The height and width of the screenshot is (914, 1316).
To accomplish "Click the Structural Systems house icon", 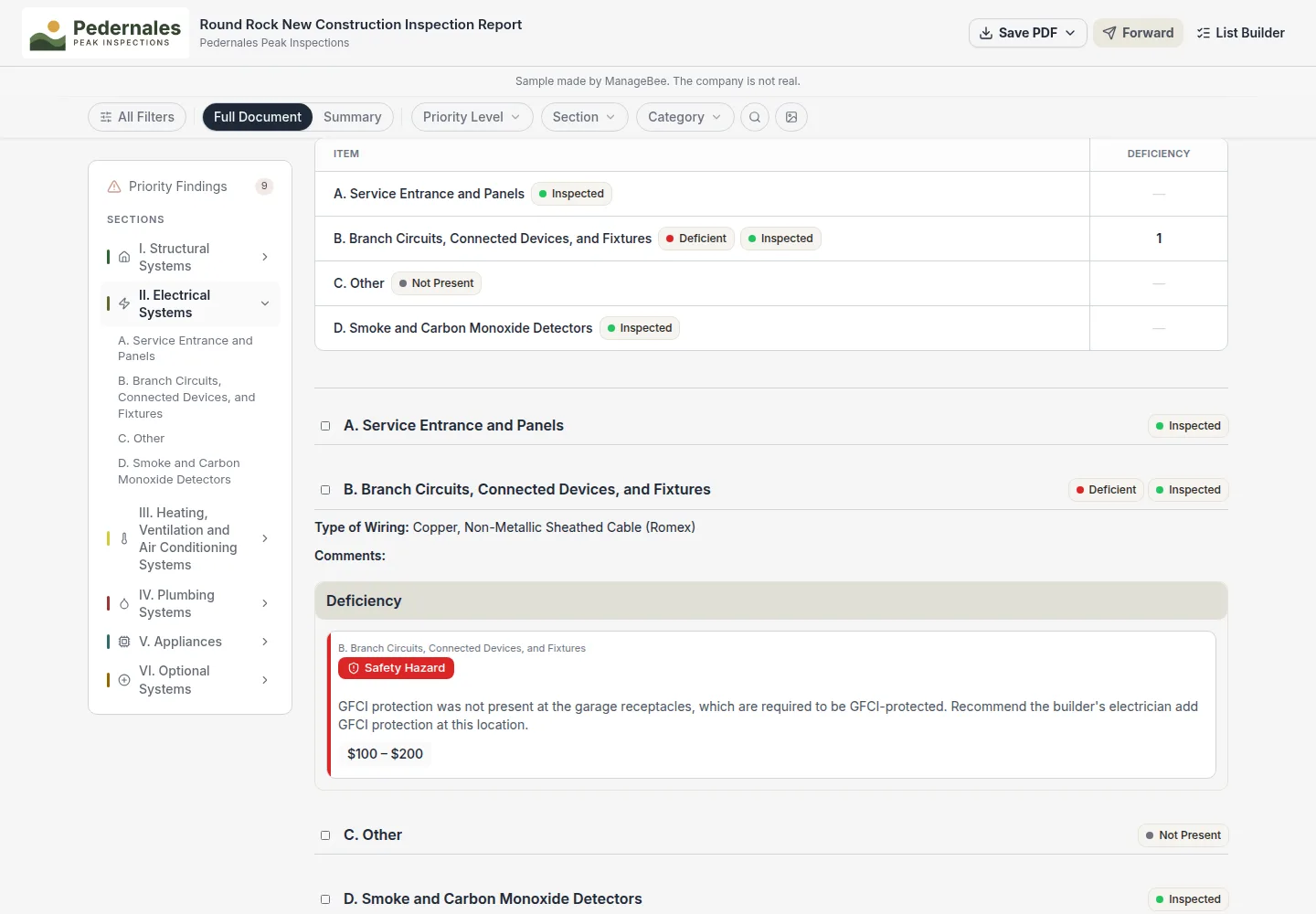I will tap(124, 257).
